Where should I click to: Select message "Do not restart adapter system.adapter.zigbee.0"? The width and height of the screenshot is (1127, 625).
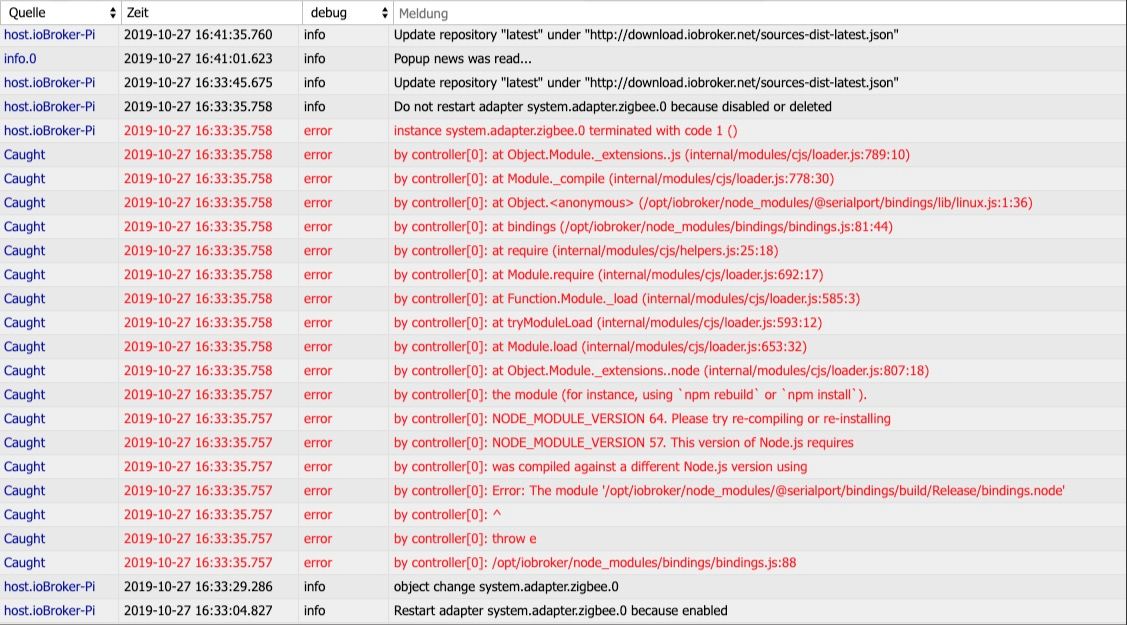point(612,106)
